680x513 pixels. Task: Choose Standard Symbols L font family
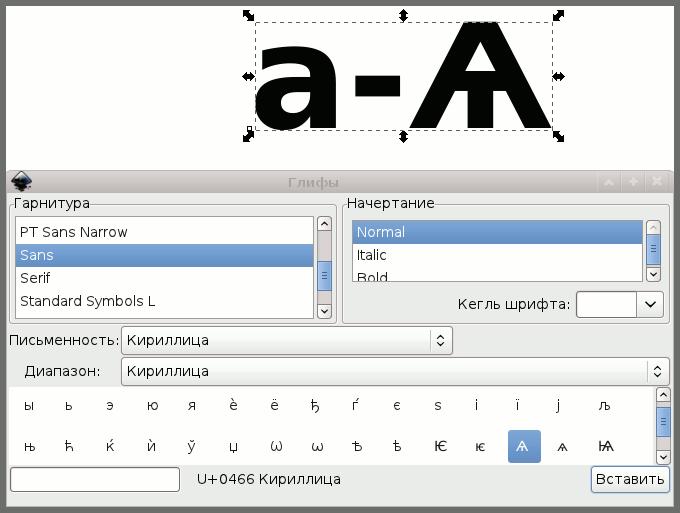click(164, 301)
